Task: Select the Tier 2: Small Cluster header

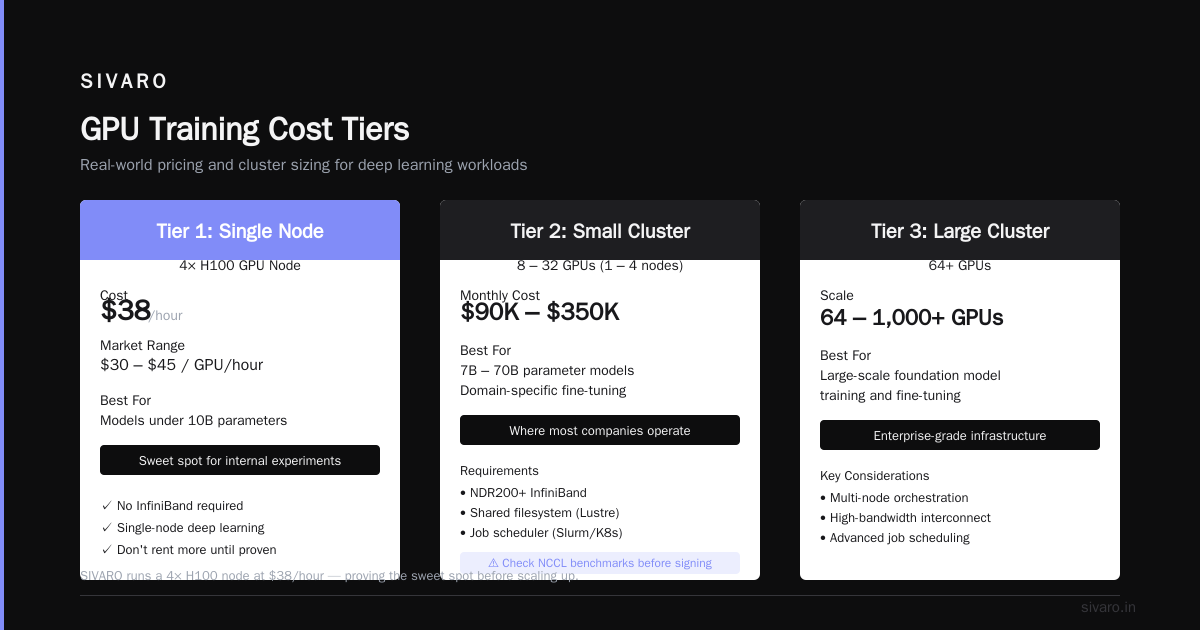Action: click(600, 231)
